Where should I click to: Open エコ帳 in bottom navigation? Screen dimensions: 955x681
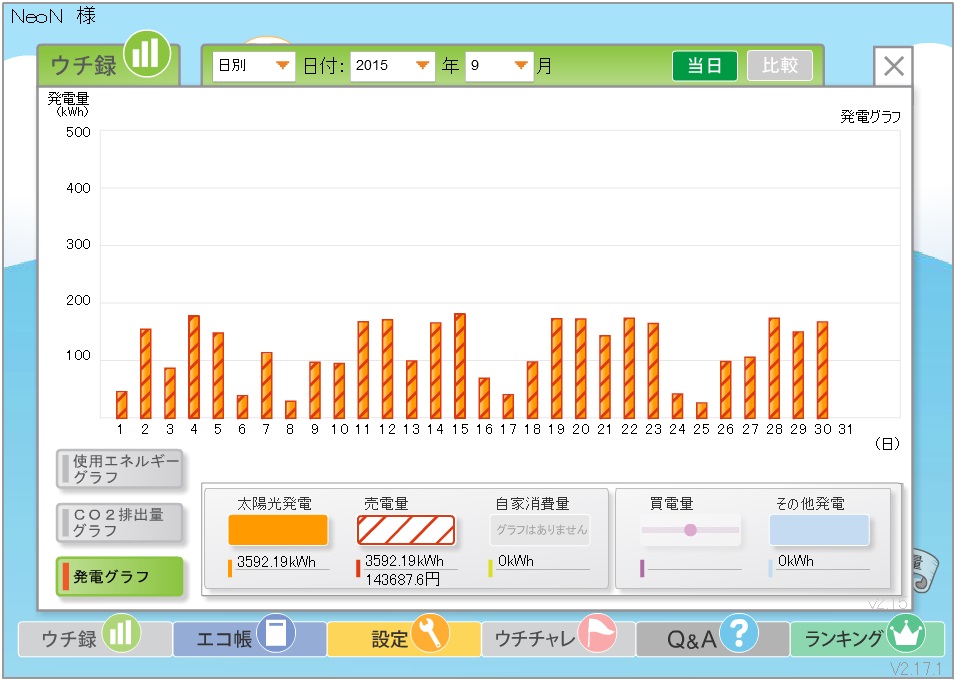(250, 638)
